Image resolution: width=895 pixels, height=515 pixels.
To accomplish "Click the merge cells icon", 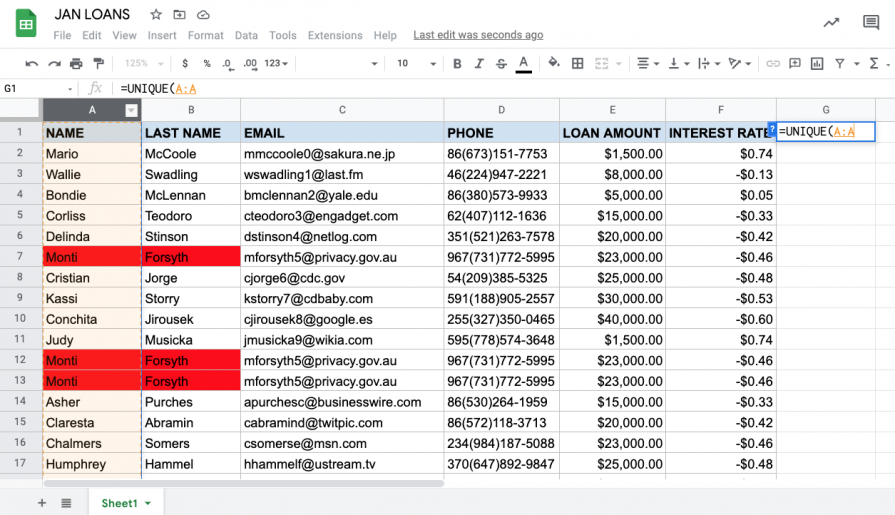I will point(602,63).
